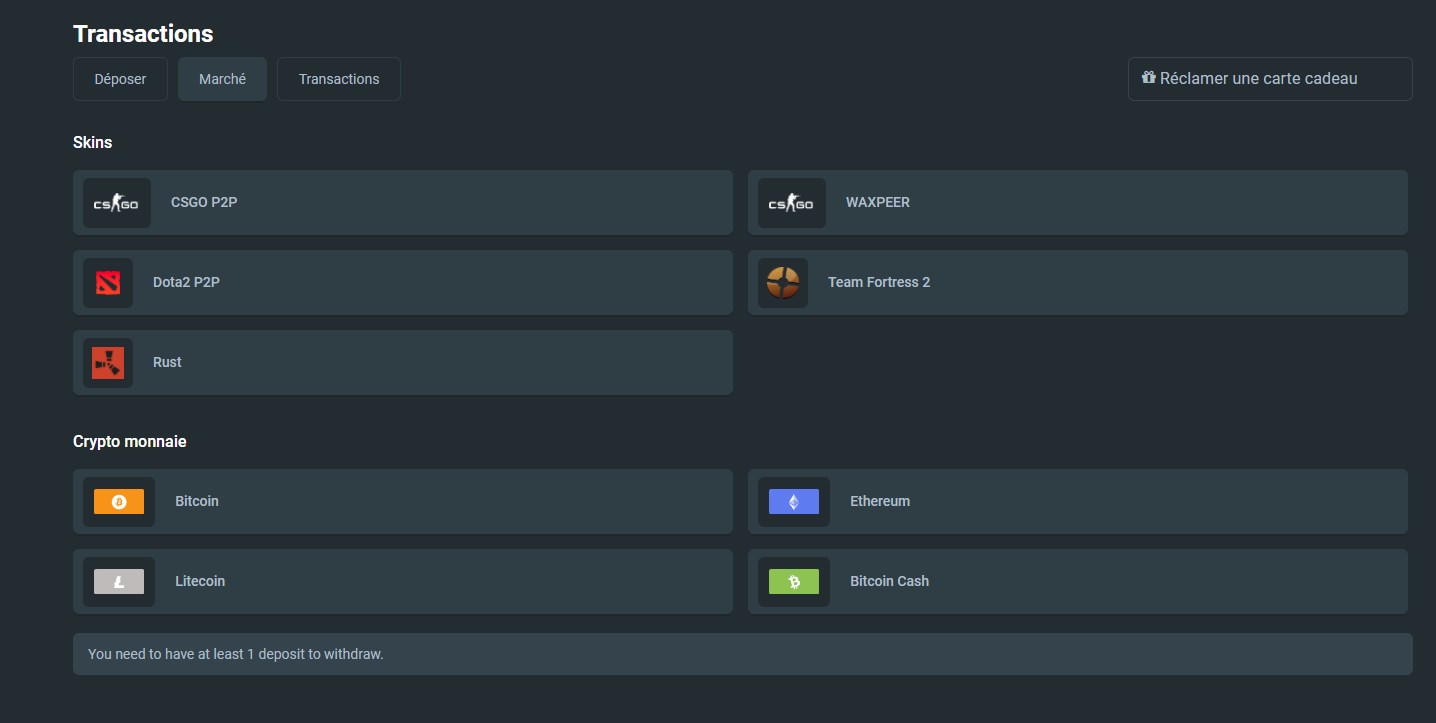
Task: Click the gift icon in the claim button
Action: 1148,78
